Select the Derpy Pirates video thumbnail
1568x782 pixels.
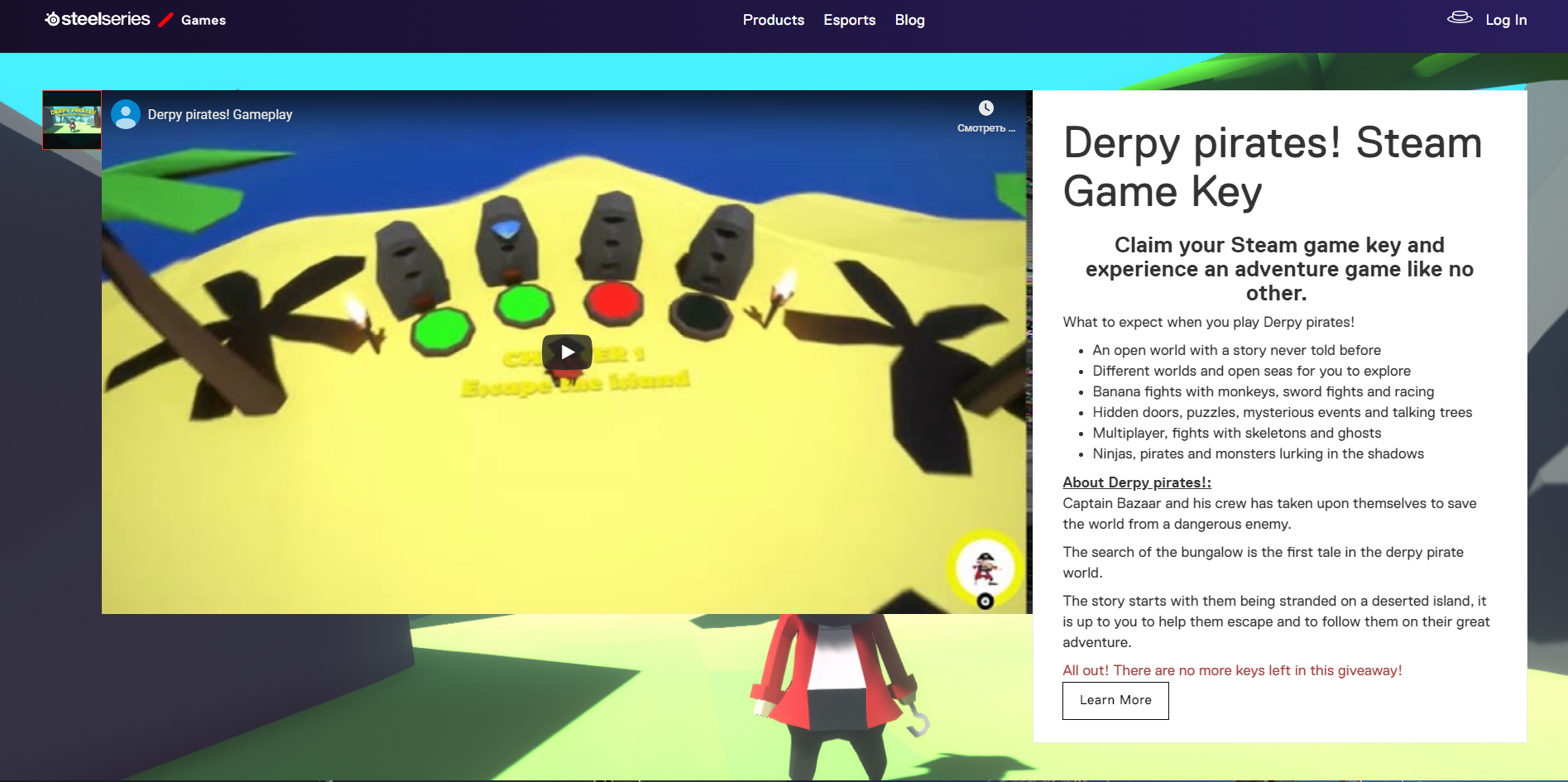click(x=72, y=119)
